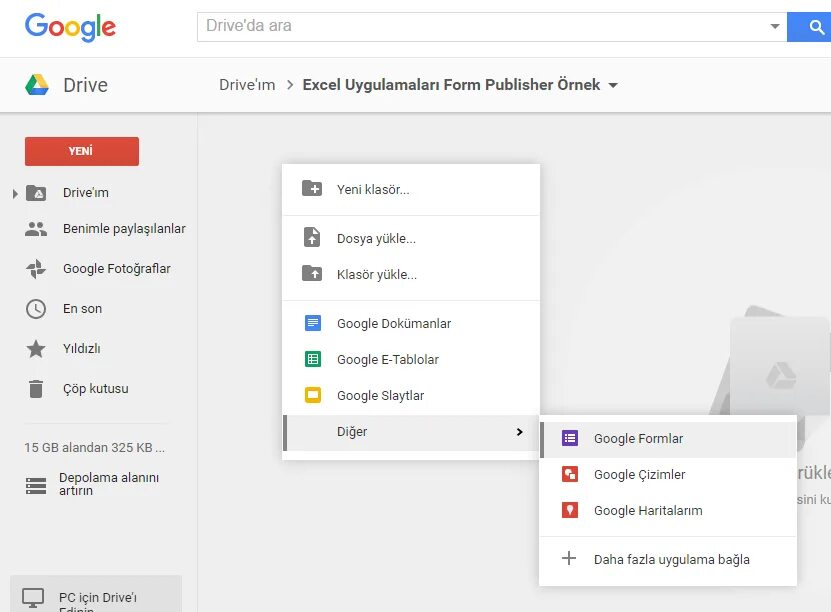Click Depolama alanını artırın

pyautogui.click(x=109, y=484)
